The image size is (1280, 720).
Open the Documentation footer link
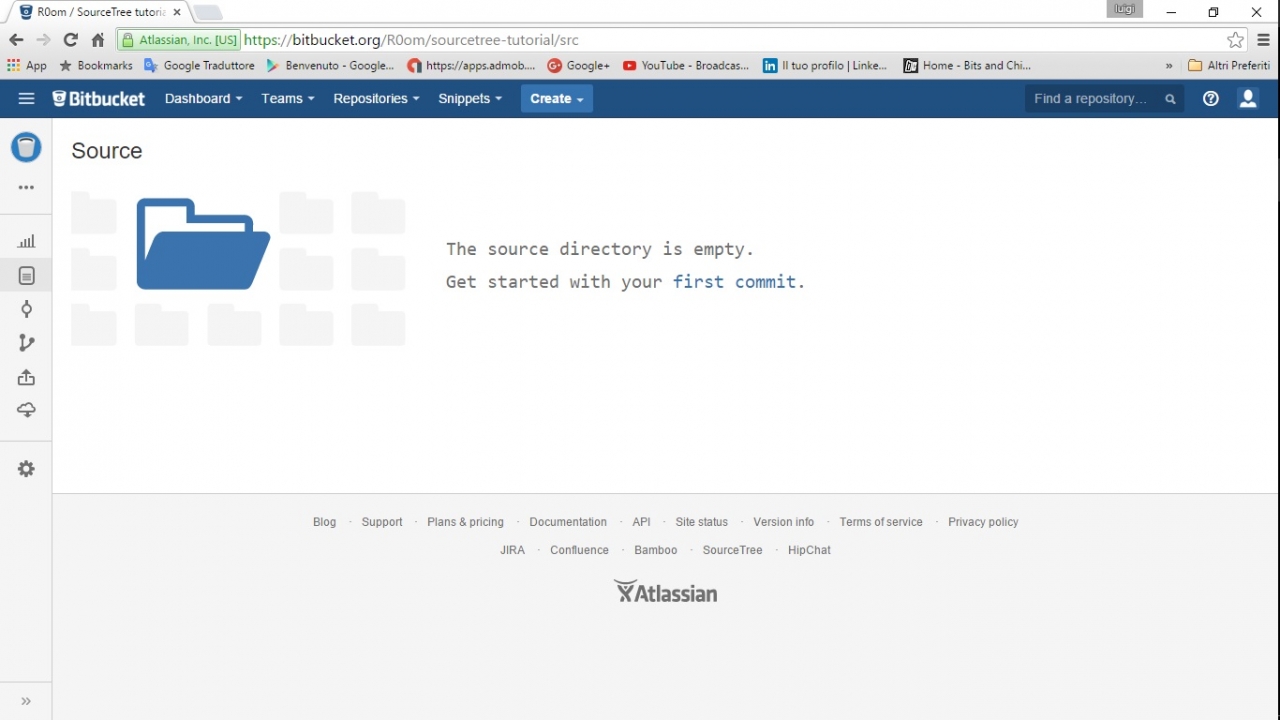[568, 522]
